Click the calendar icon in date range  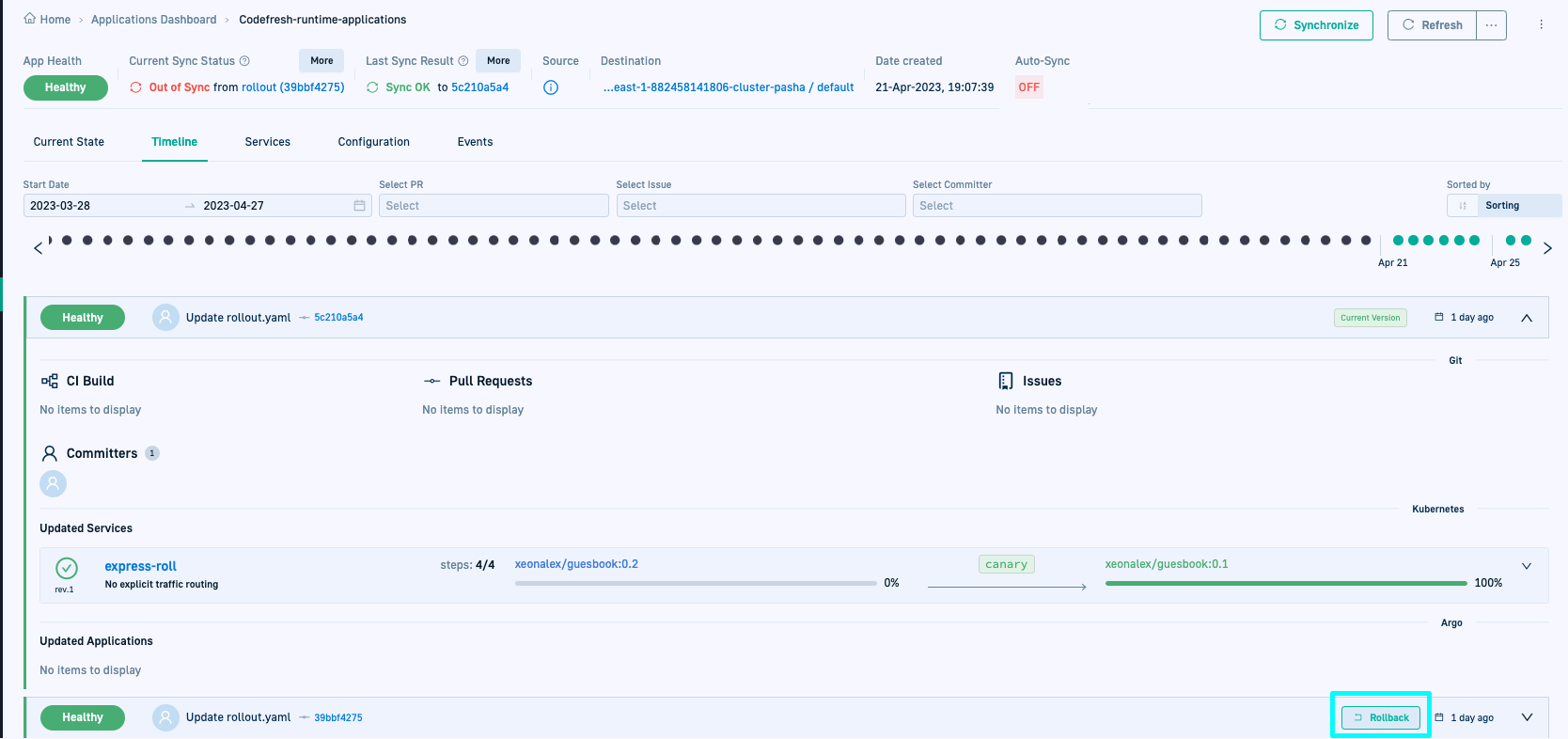tap(359, 206)
